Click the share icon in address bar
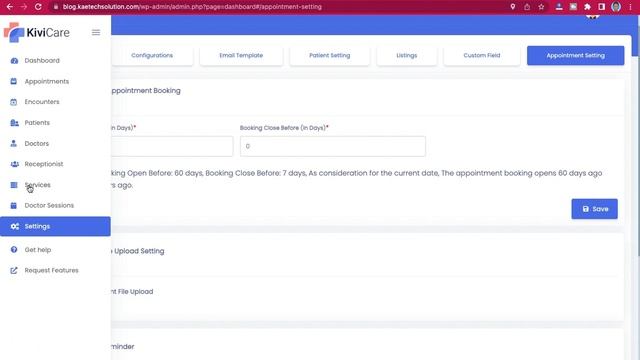The height and width of the screenshot is (360, 640). pos(527,7)
